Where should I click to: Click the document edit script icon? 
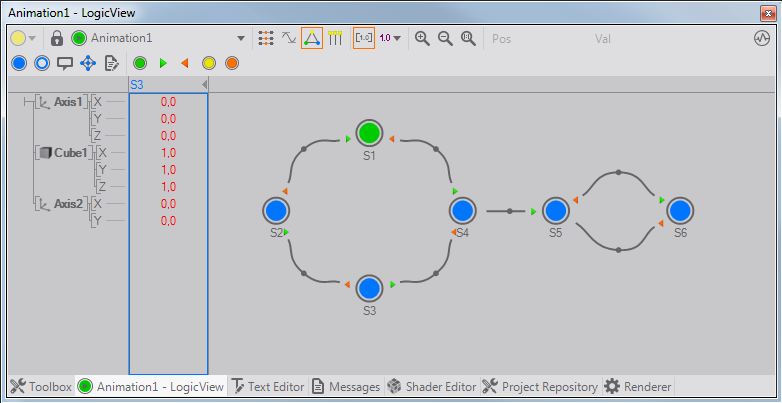(x=111, y=63)
